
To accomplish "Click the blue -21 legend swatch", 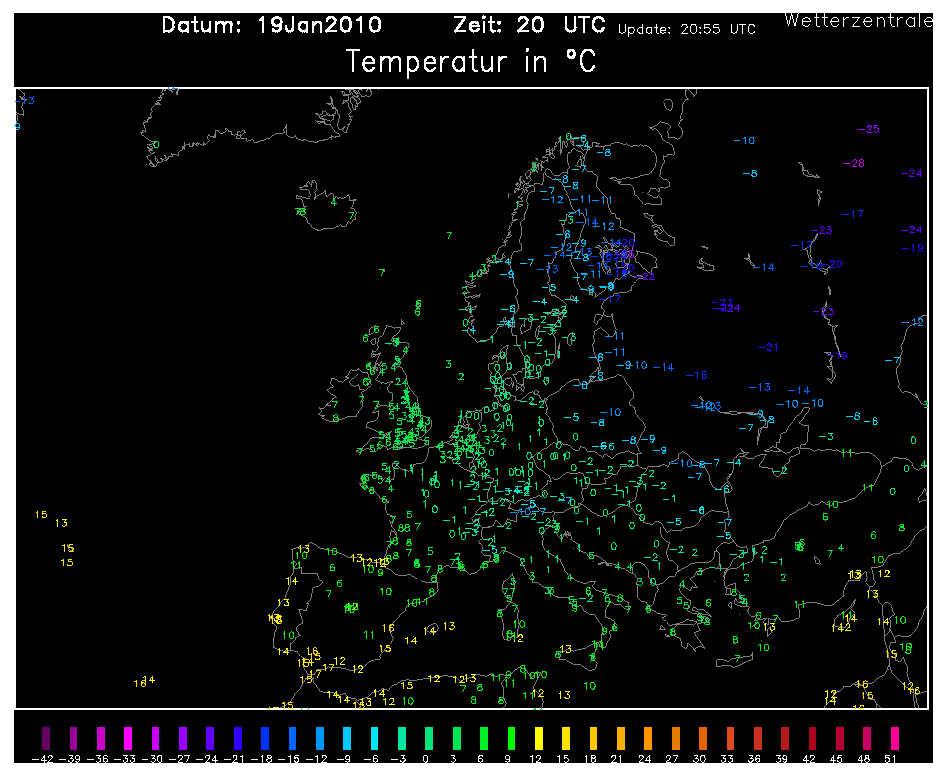I will point(236,739).
